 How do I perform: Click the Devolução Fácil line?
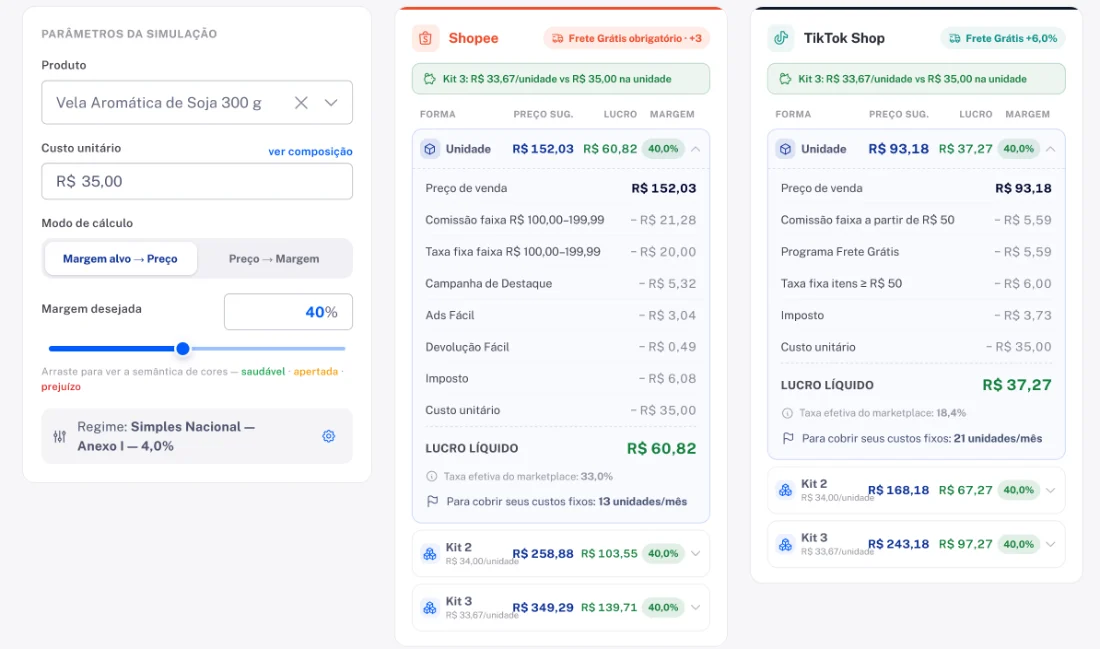click(x=561, y=347)
